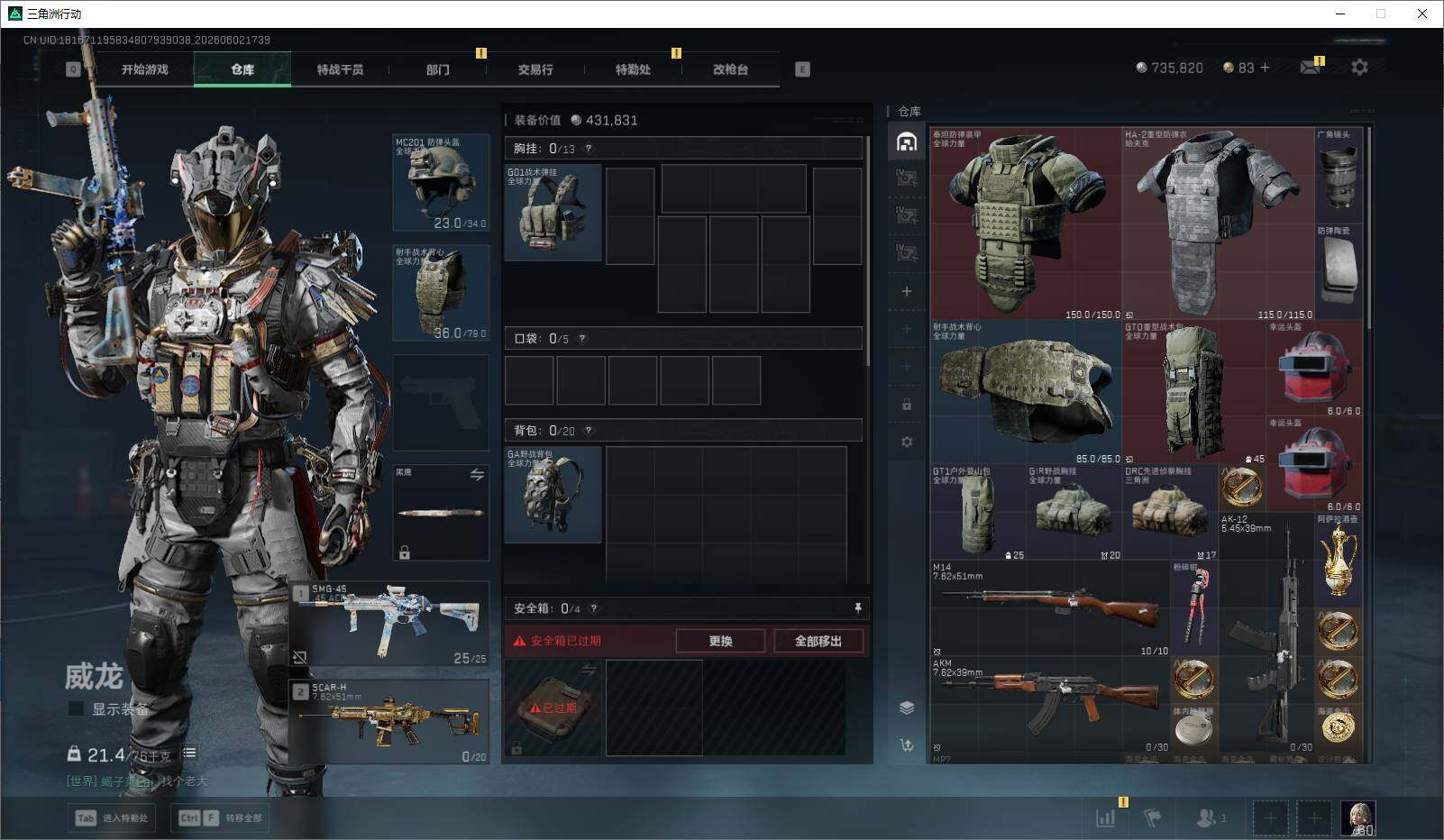Go to the 交易行 tab
The width and height of the screenshot is (1444, 840).
point(535,69)
